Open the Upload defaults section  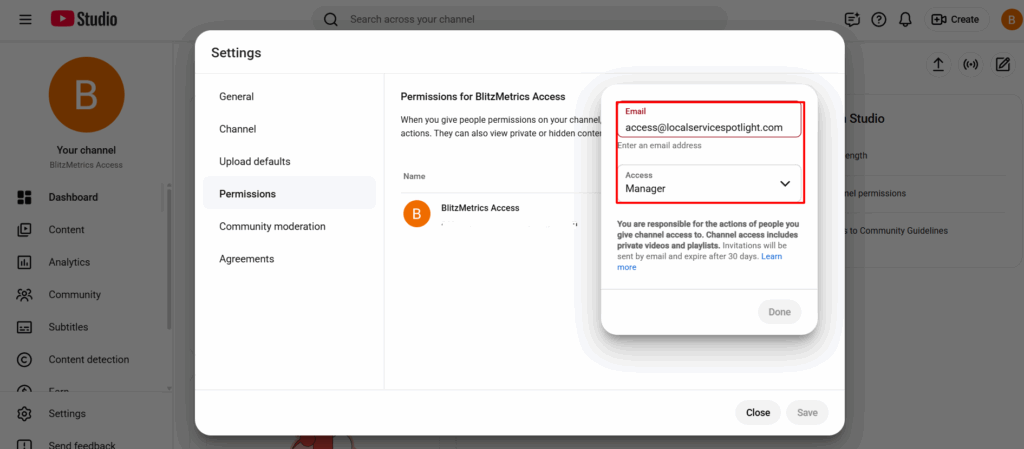point(255,161)
